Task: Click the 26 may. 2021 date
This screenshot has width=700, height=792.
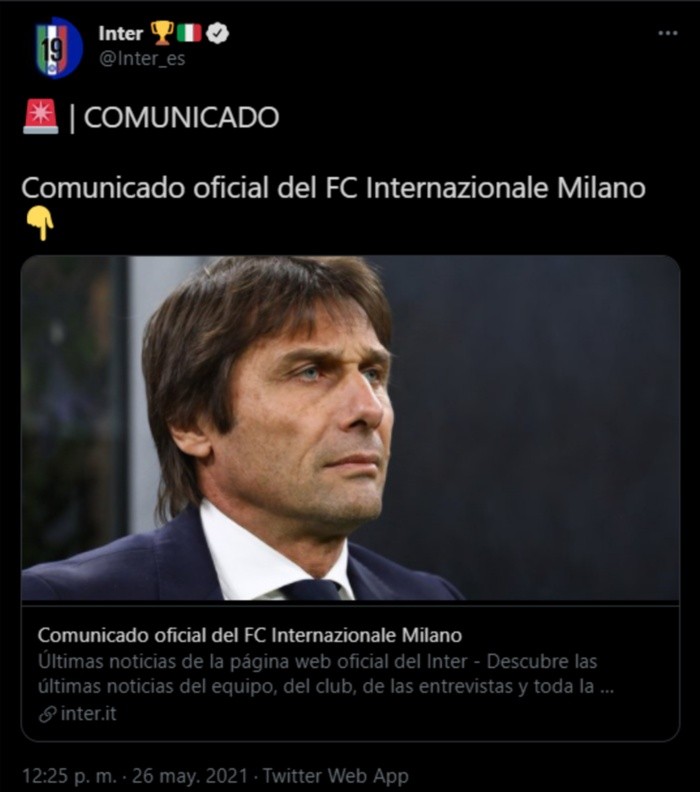Action: 190,775
